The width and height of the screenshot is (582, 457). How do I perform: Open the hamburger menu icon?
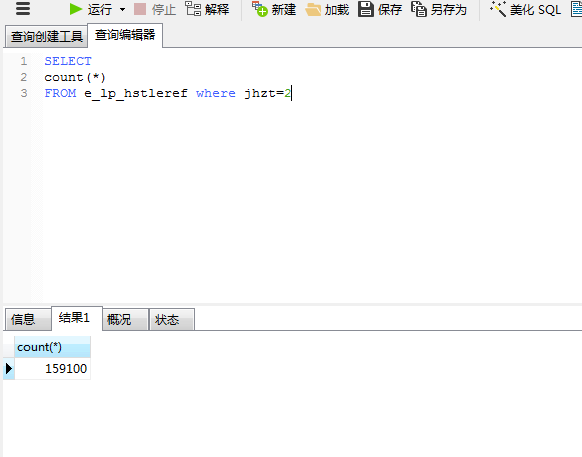click(23, 9)
